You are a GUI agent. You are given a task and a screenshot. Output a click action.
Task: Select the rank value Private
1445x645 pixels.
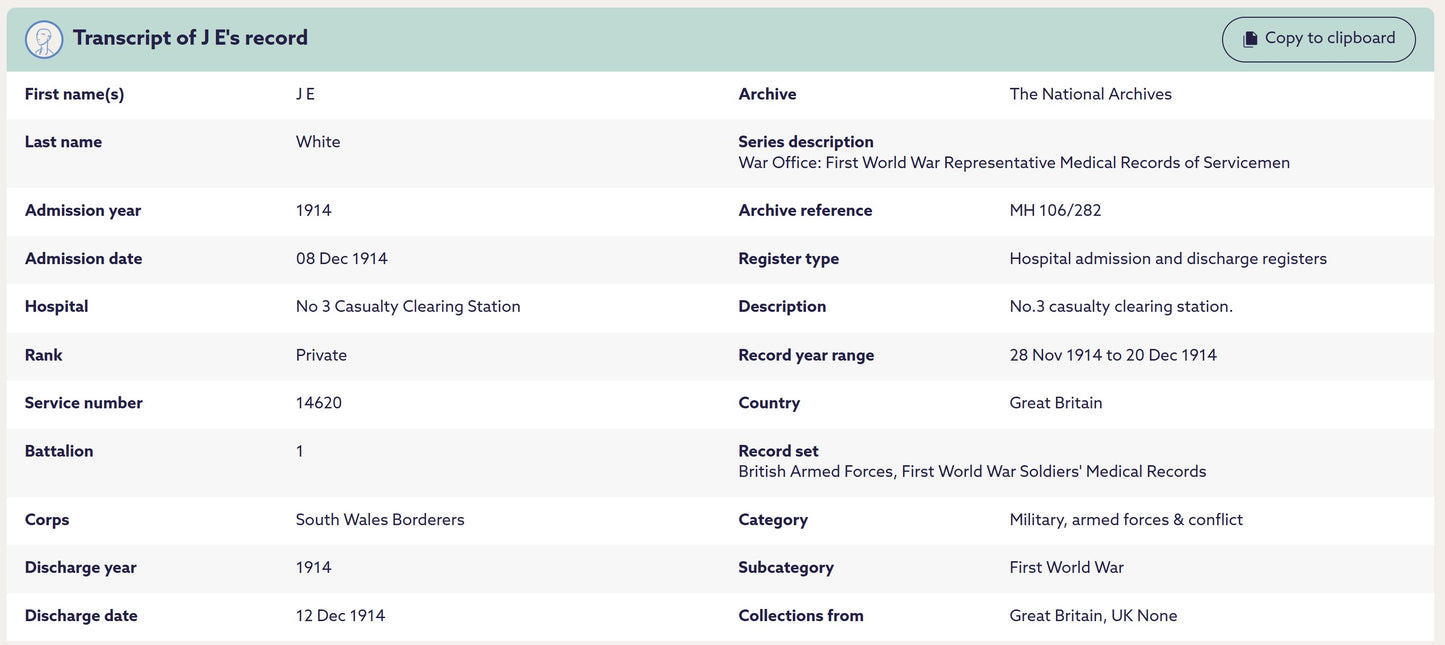point(321,355)
